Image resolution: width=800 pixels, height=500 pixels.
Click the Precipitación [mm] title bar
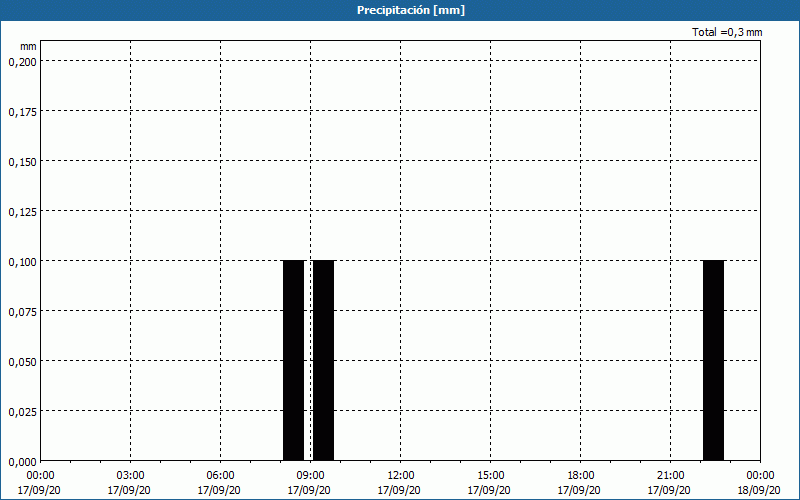click(400, 10)
